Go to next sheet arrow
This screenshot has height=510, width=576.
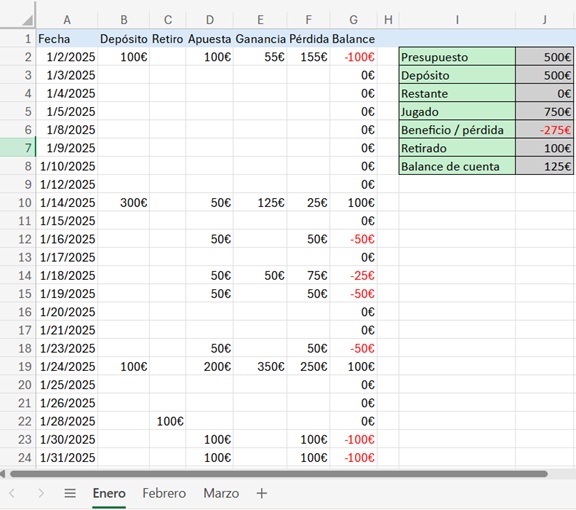tap(41, 493)
